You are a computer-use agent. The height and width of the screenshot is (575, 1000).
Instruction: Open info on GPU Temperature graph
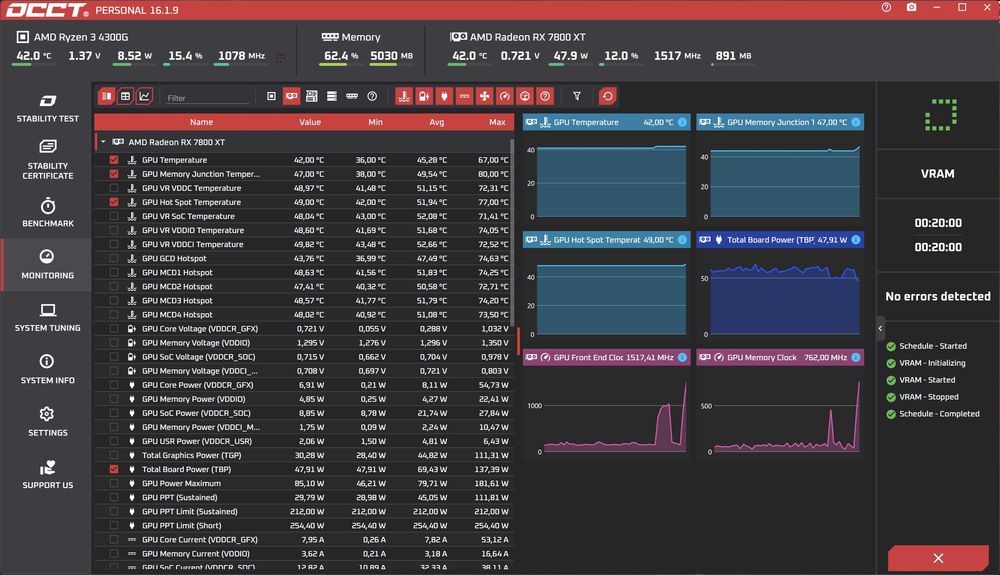[x=682, y=122]
